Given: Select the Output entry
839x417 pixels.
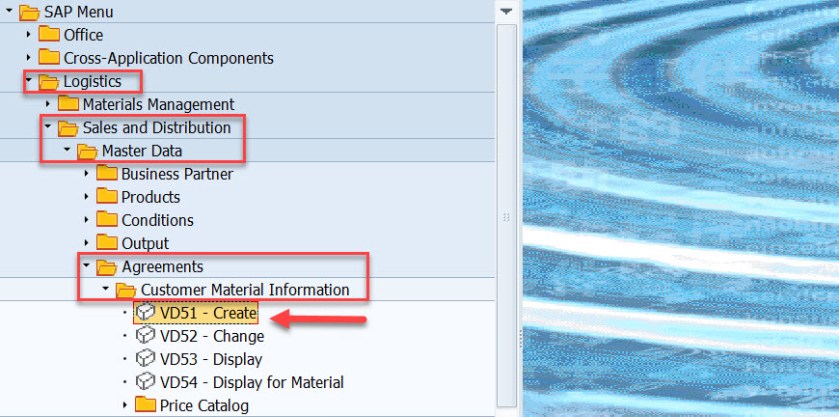Looking at the screenshot, I should click(x=145, y=243).
